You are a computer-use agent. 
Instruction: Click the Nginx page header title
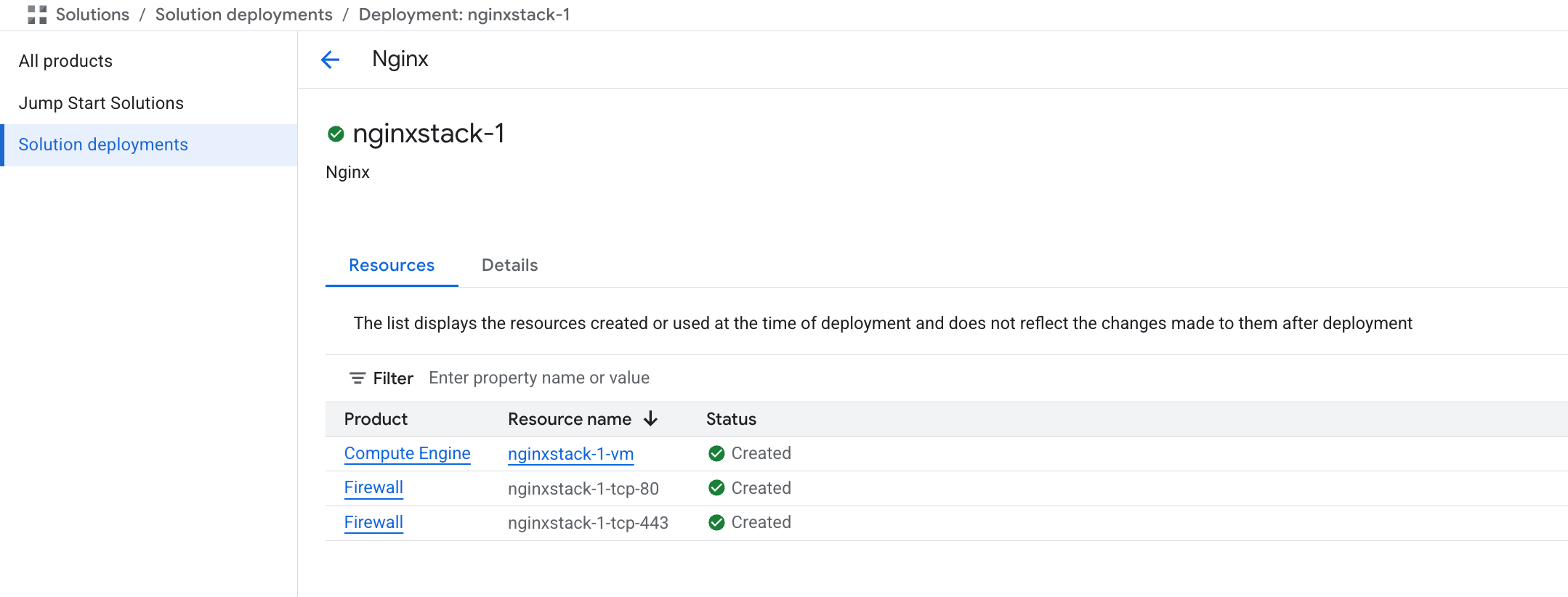coord(400,60)
